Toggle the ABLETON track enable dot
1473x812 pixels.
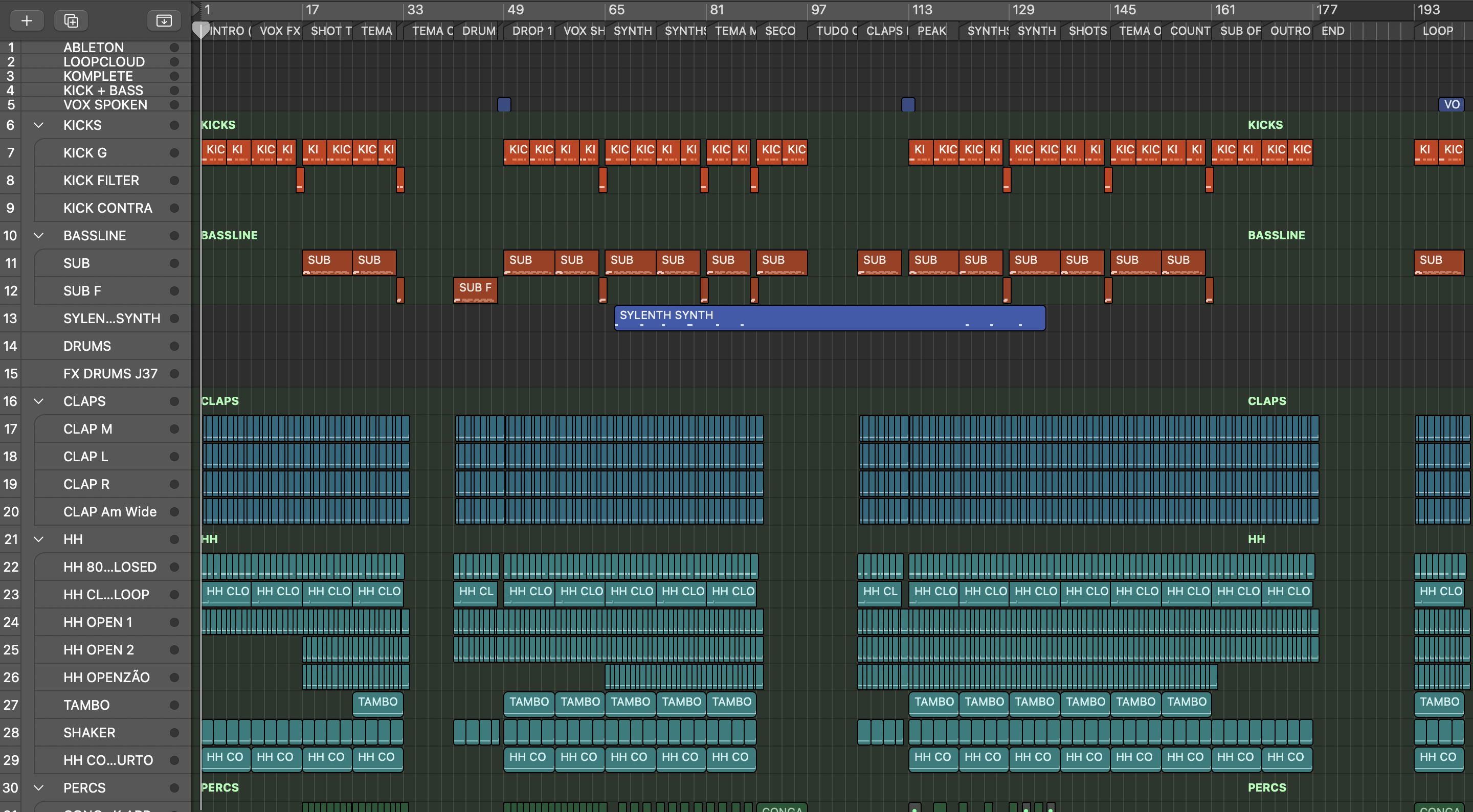[174, 48]
